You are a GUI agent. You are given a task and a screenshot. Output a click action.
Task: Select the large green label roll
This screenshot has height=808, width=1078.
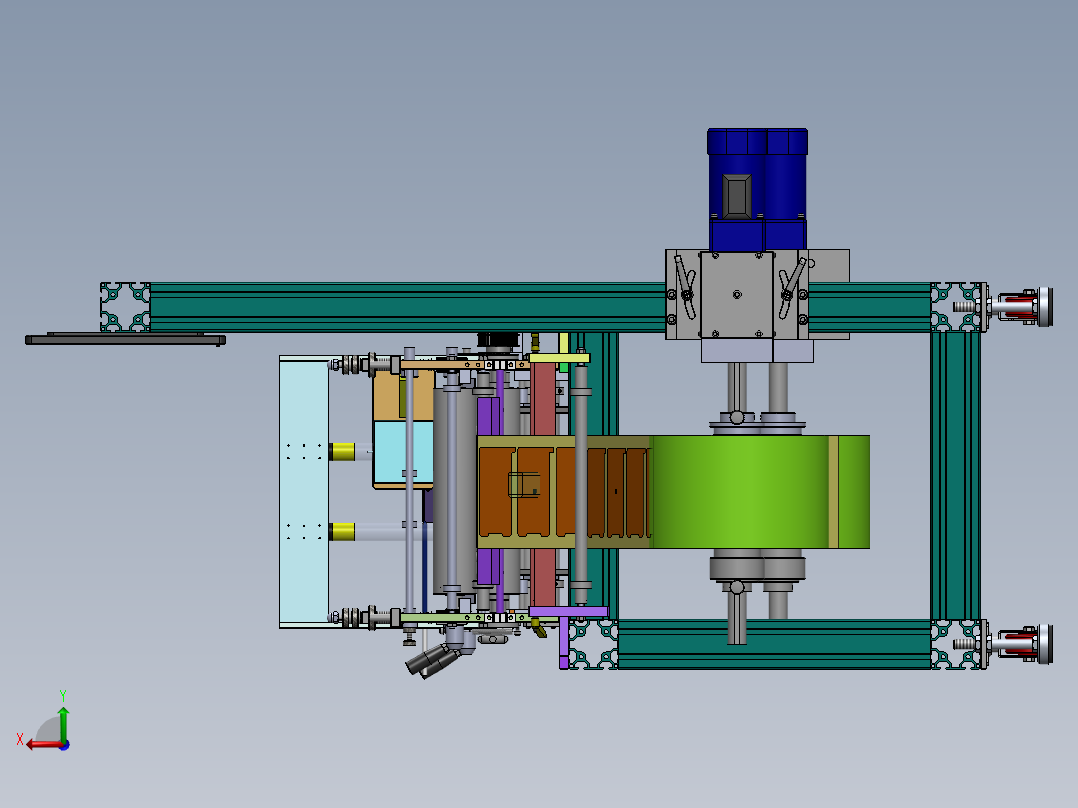[760, 492]
